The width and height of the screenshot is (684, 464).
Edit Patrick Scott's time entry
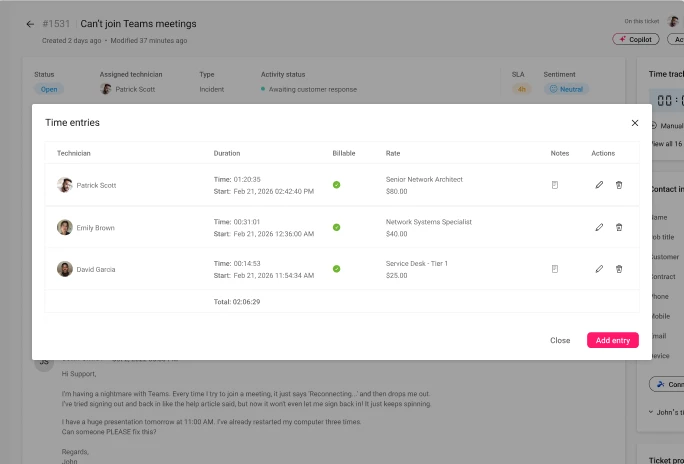coord(599,185)
